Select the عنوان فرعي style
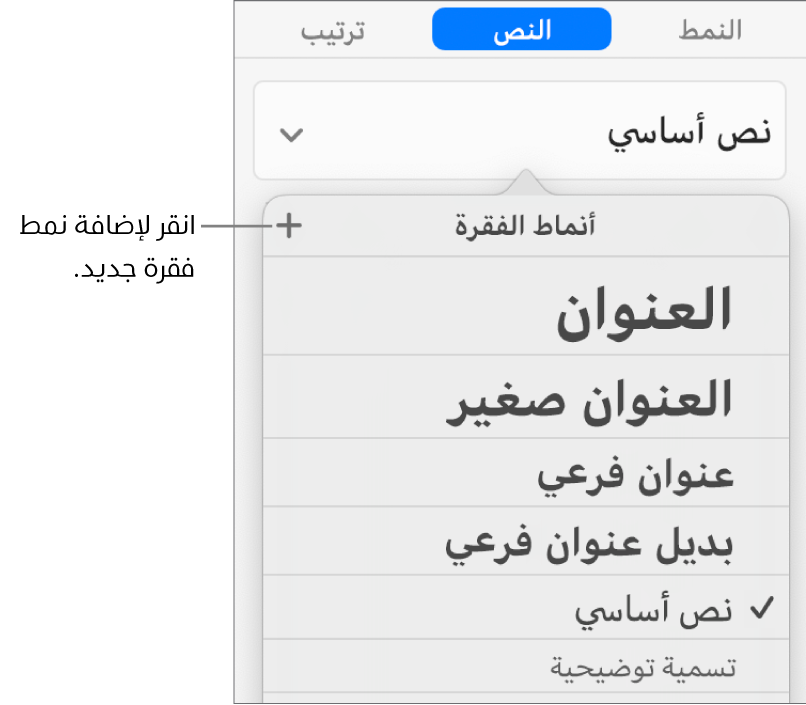806x705 pixels. 636,475
